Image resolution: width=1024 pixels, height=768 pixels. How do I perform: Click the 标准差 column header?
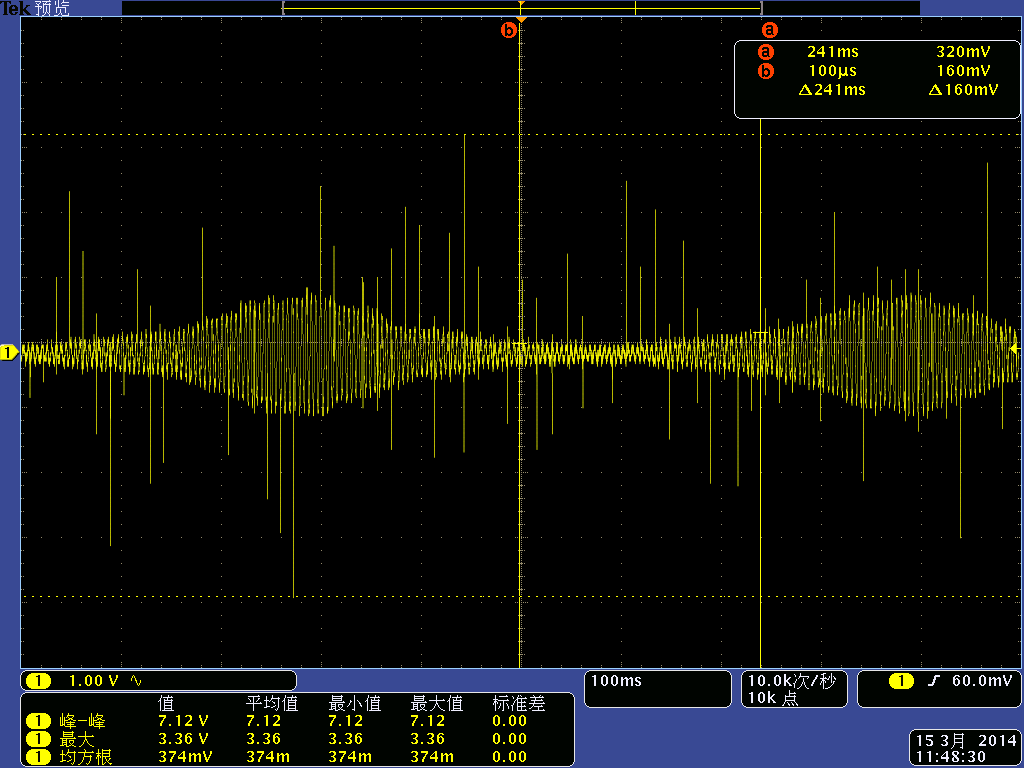pos(519,703)
